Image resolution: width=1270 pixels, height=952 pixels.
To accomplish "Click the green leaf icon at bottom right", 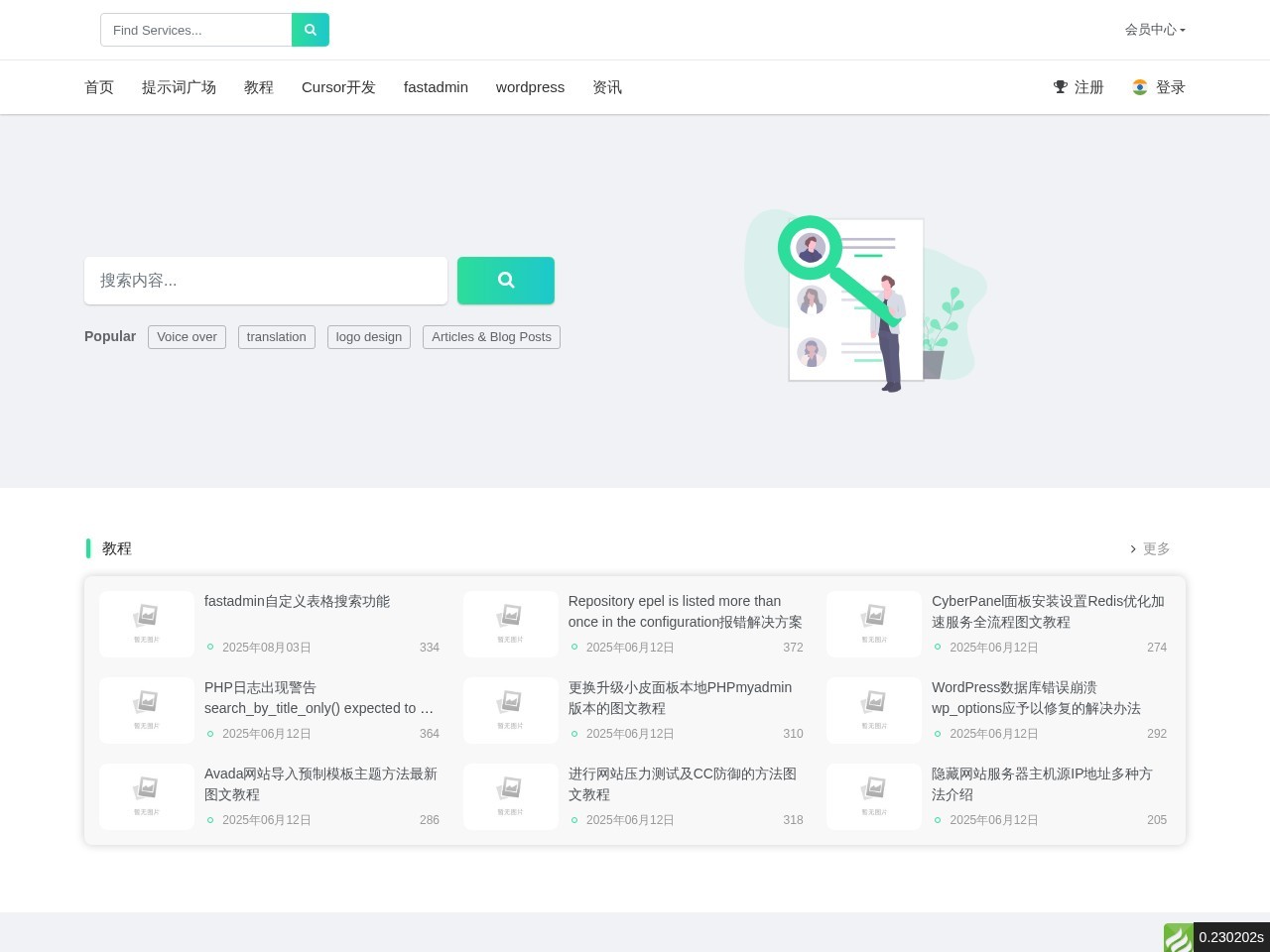I will (x=1178, y=937).
